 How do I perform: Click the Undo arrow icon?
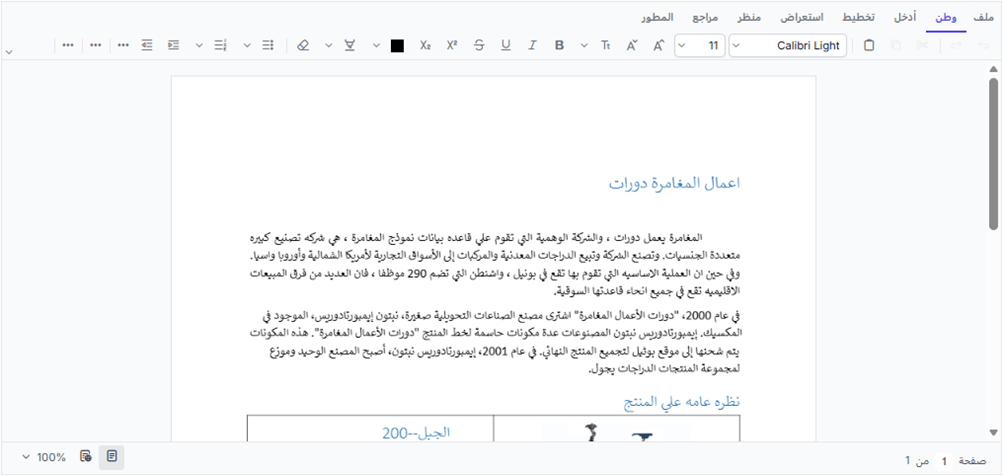pos(983,45)
